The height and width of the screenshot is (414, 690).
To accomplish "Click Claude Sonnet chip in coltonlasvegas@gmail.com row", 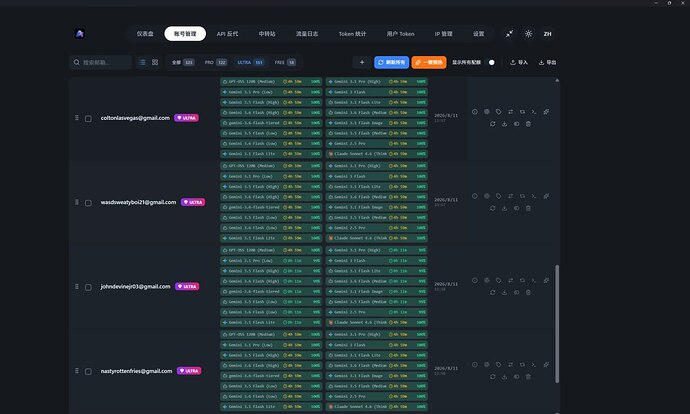I will [377, 154].
